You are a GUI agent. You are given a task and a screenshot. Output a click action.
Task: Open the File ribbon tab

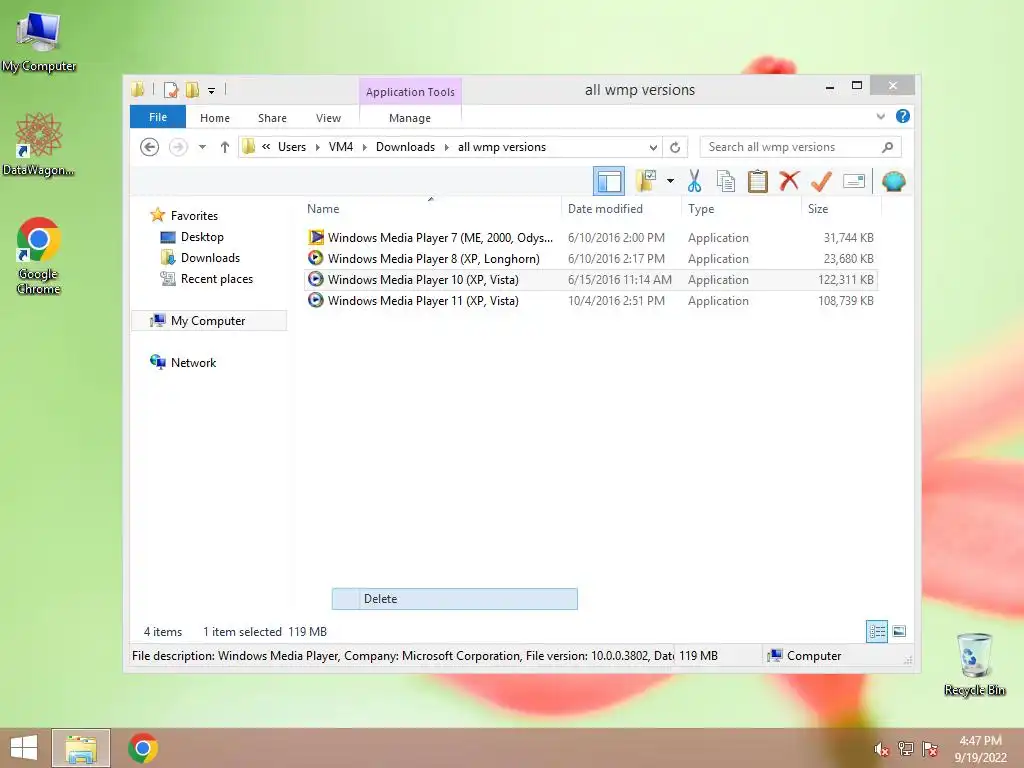158,117
